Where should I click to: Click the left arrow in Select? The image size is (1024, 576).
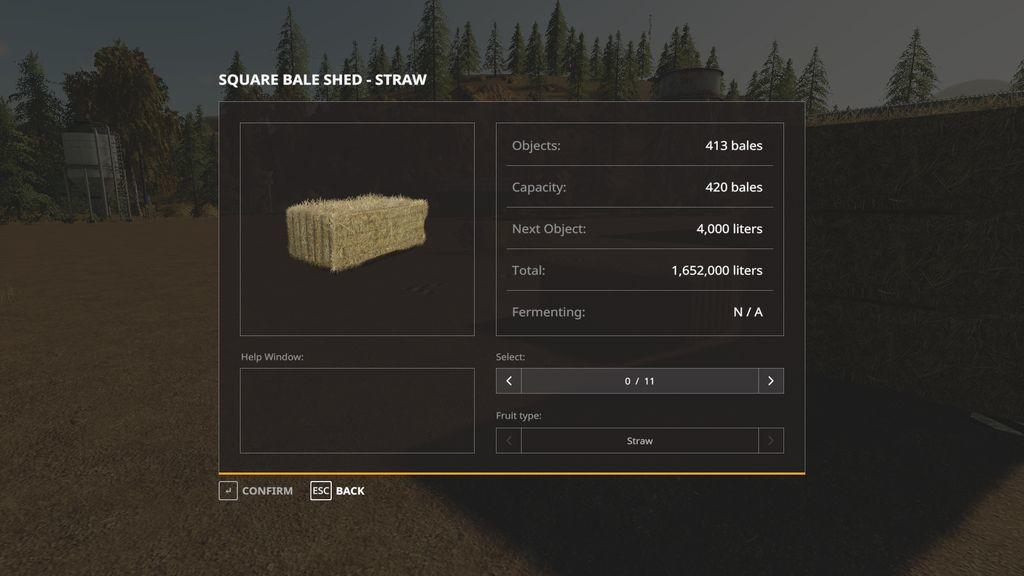(x=509, y=381)
